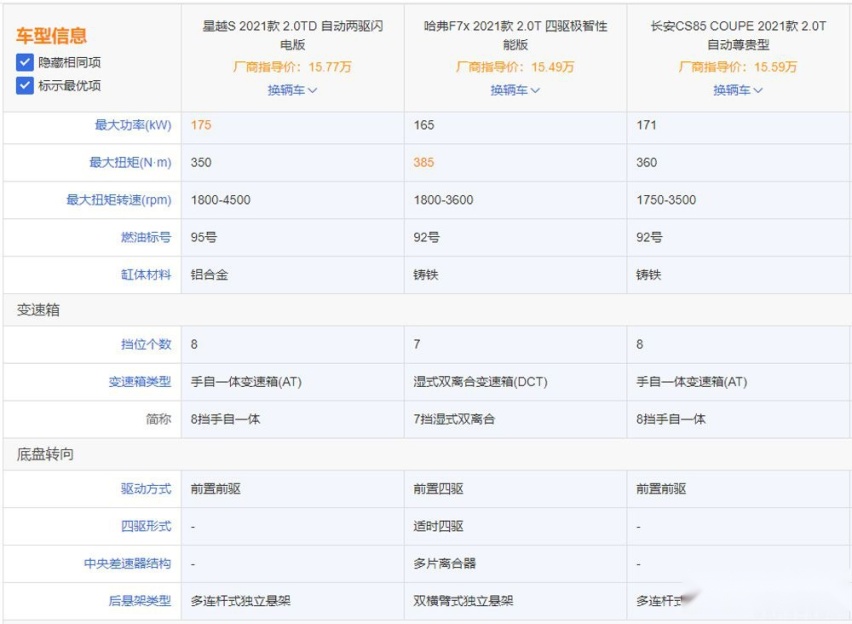This screenshot has height=624, width=852.
Task: Click the highlighted 385 torque value
Action: pyautogui.click(x=423, y=163)
